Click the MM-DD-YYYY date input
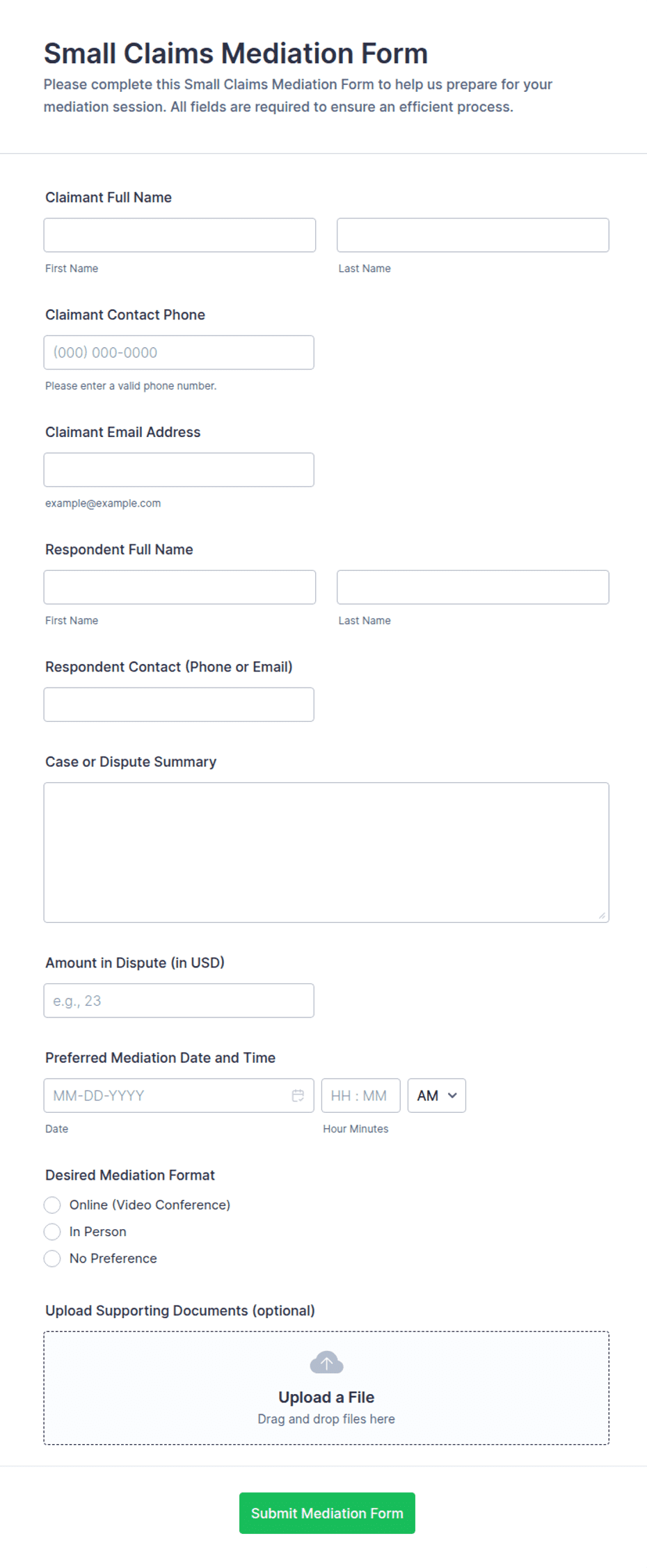The height and width of the screenshot is (1568, 647). point(179,1095)
